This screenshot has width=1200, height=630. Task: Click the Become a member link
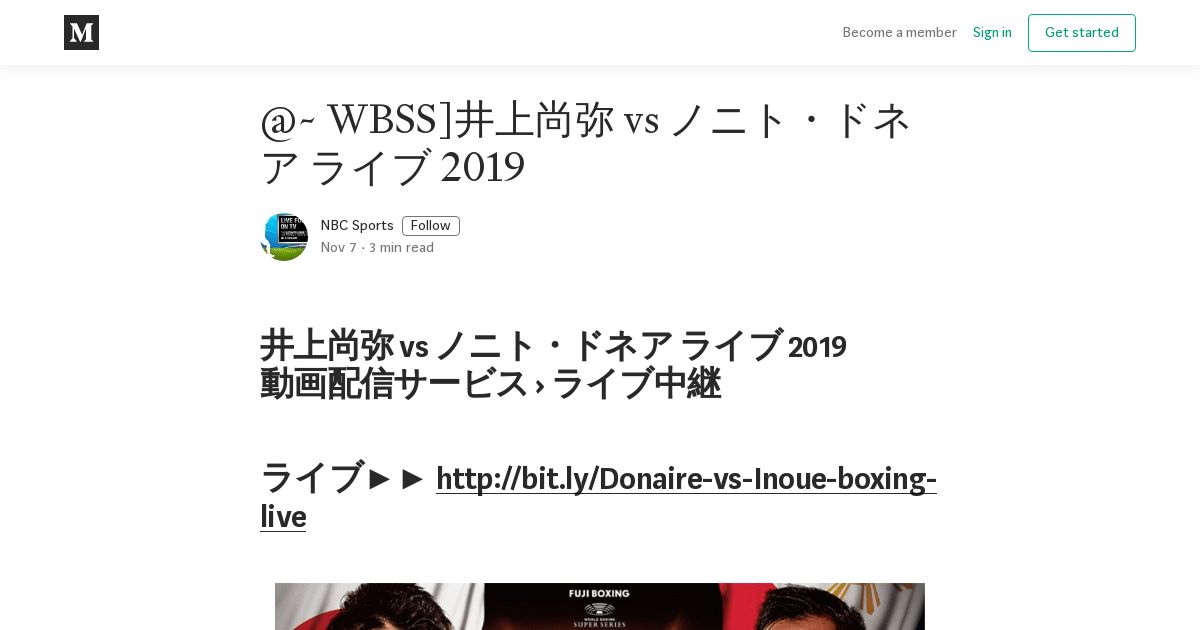[x=899, y=32]
